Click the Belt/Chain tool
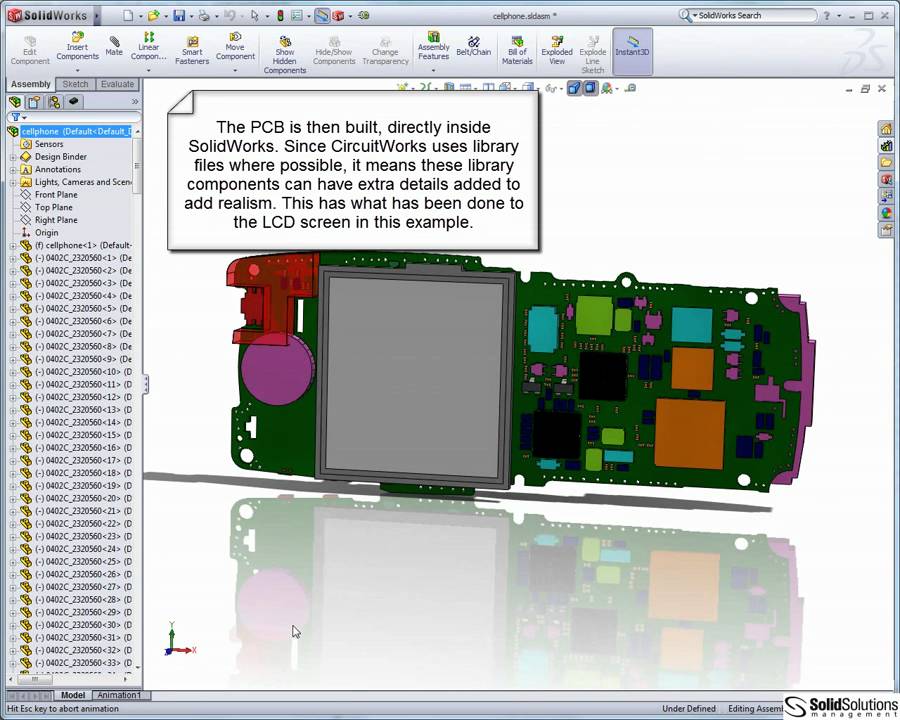Viewport: 900px width, 720px height. point(474,46)
